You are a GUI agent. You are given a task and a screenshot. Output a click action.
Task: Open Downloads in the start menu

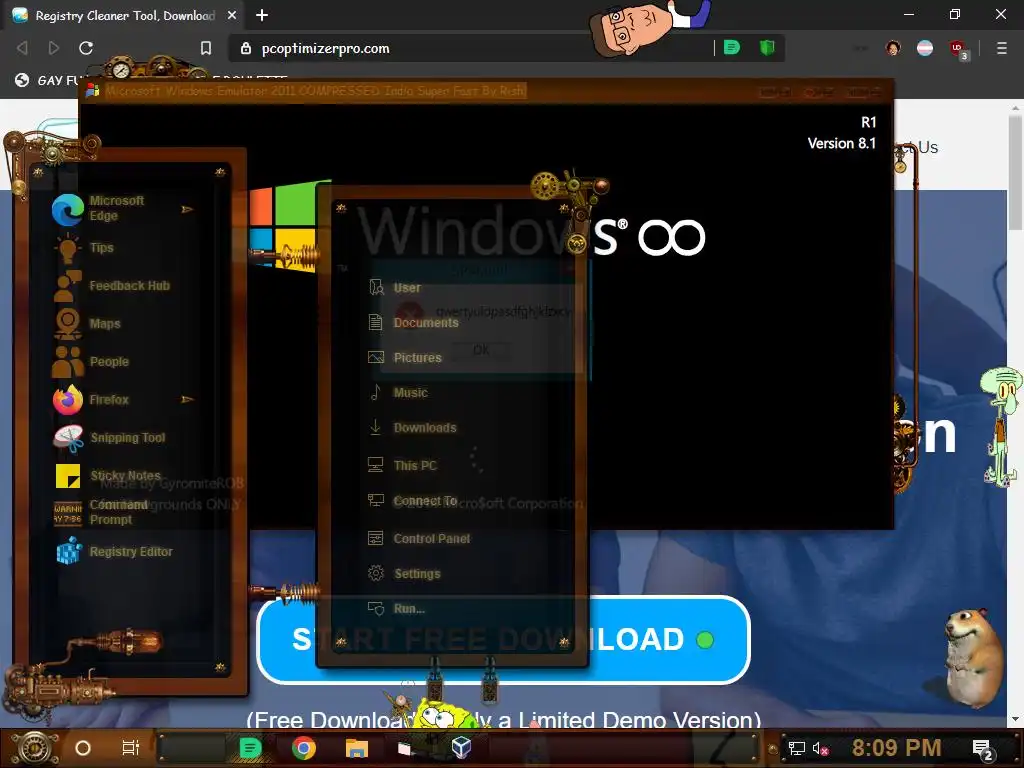click(412, 428)
